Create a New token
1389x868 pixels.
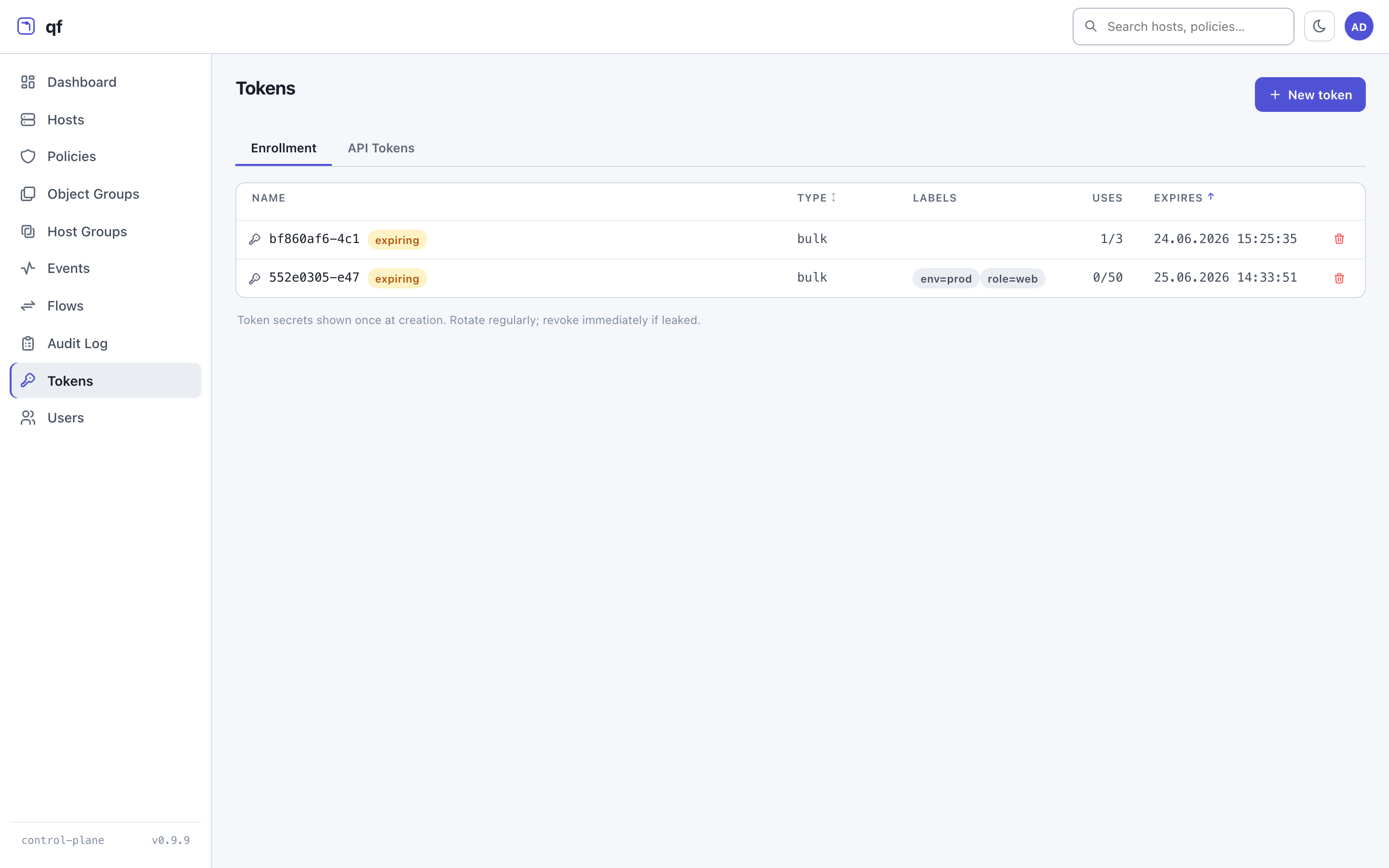(x=1310, y=95)
